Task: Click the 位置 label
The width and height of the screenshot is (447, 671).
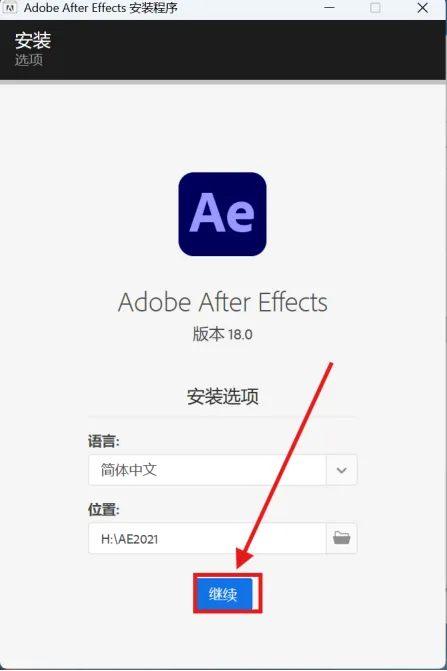Action: tap(104, 510)
